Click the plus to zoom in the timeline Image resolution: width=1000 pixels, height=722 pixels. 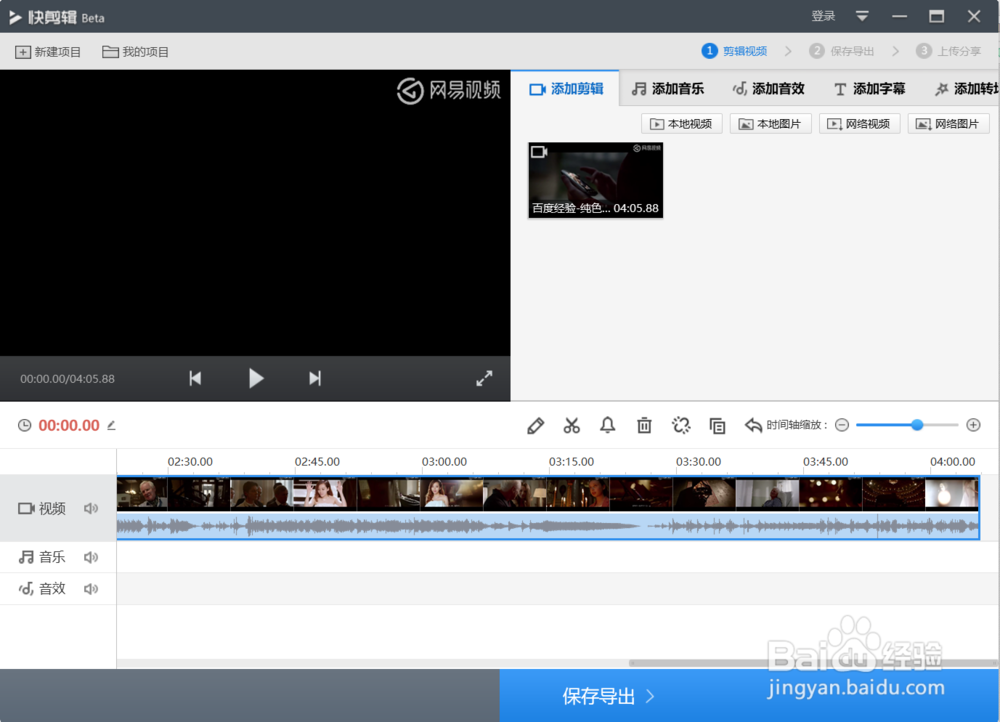pos(973,424)
